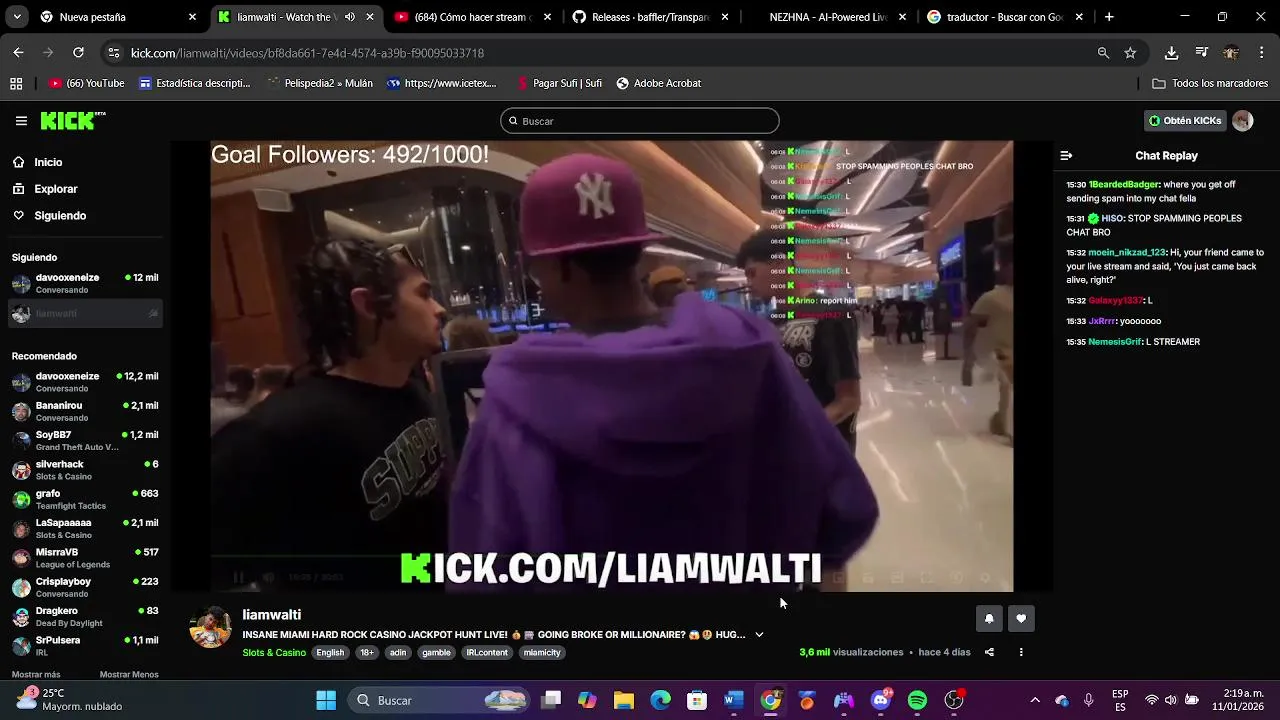Bookmark this page with the star
1280x720 pixels.
pos(1130,53)
